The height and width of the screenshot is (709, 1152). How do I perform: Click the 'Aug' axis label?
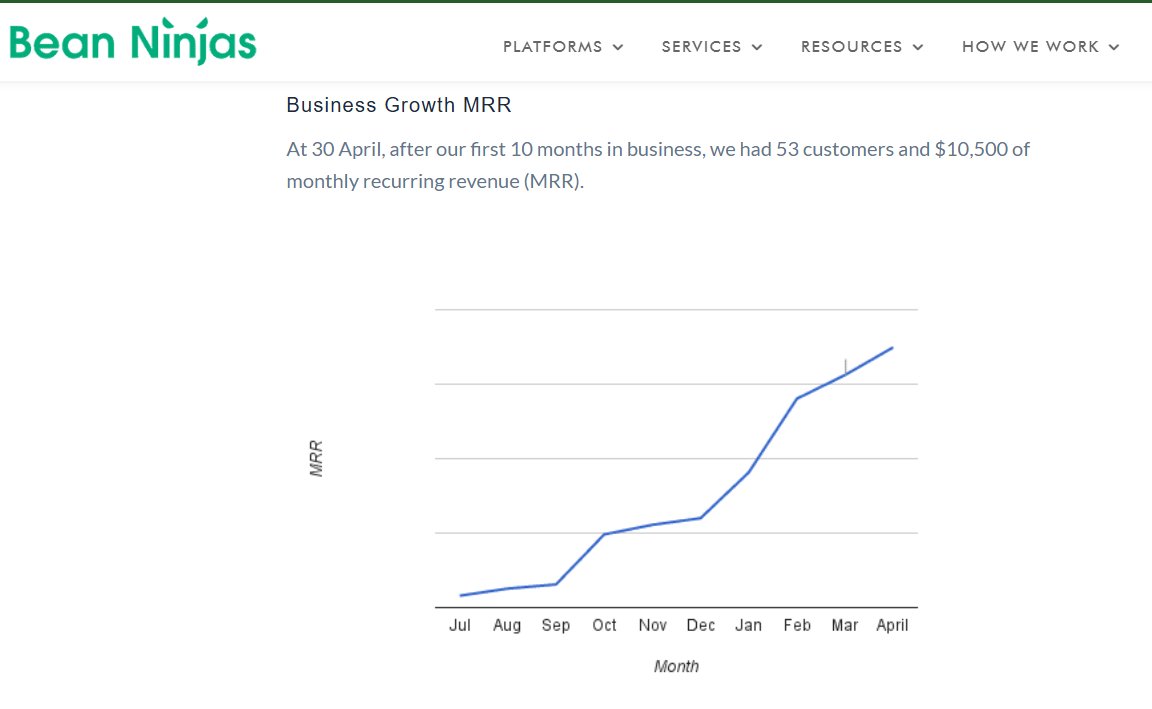[507, 625]
